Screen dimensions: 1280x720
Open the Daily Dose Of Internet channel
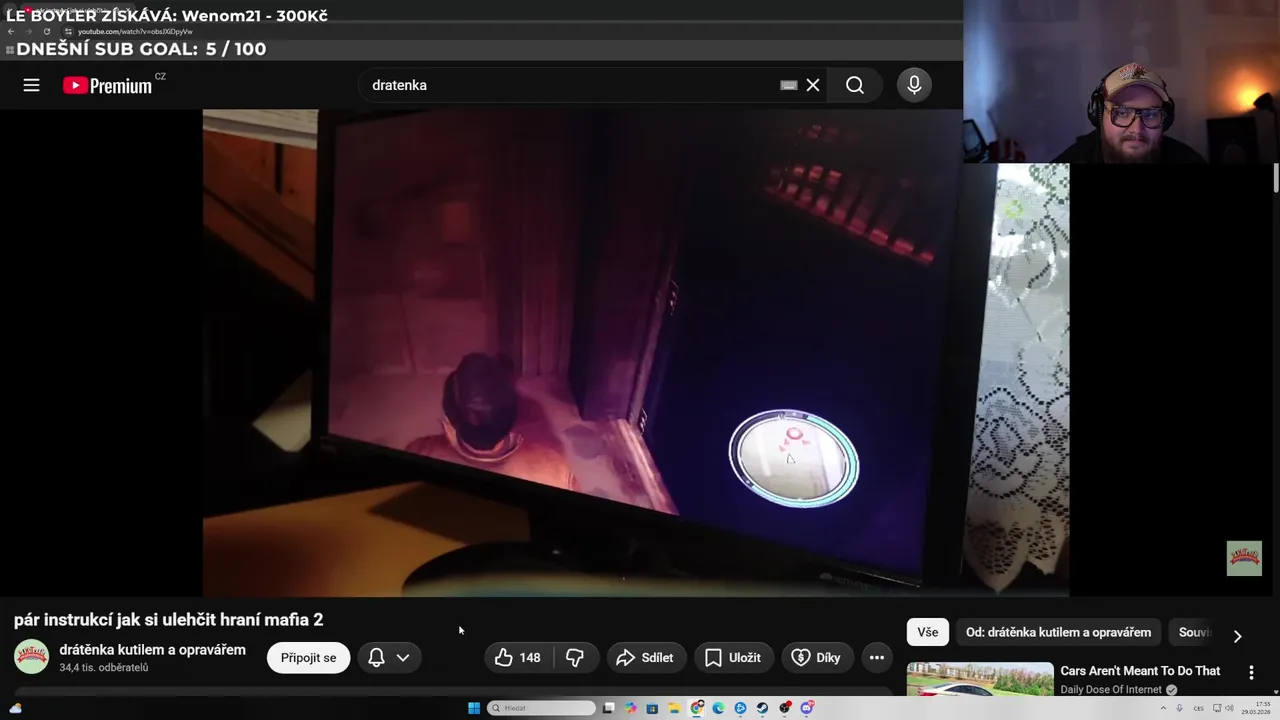coord(1112,690)
